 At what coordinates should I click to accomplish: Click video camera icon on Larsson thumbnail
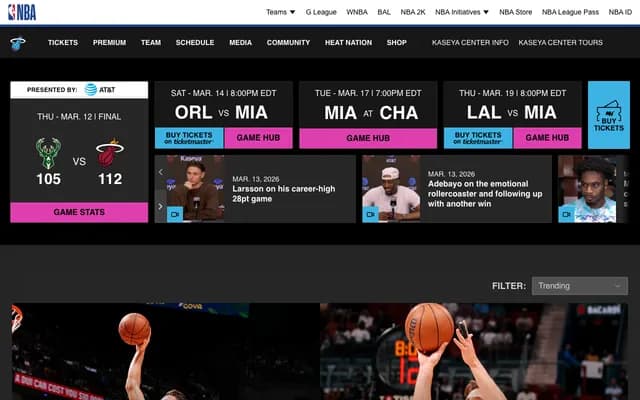click(175, 214)
